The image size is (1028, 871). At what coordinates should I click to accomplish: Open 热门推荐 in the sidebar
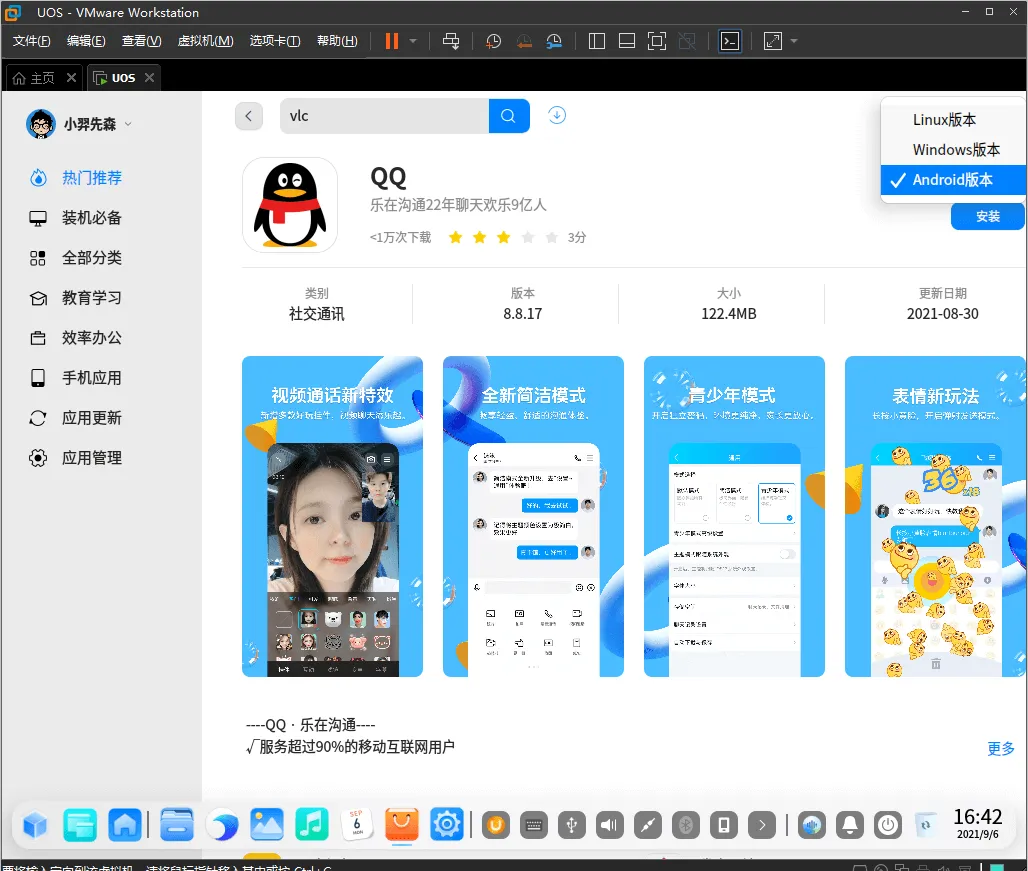(75, 178)
